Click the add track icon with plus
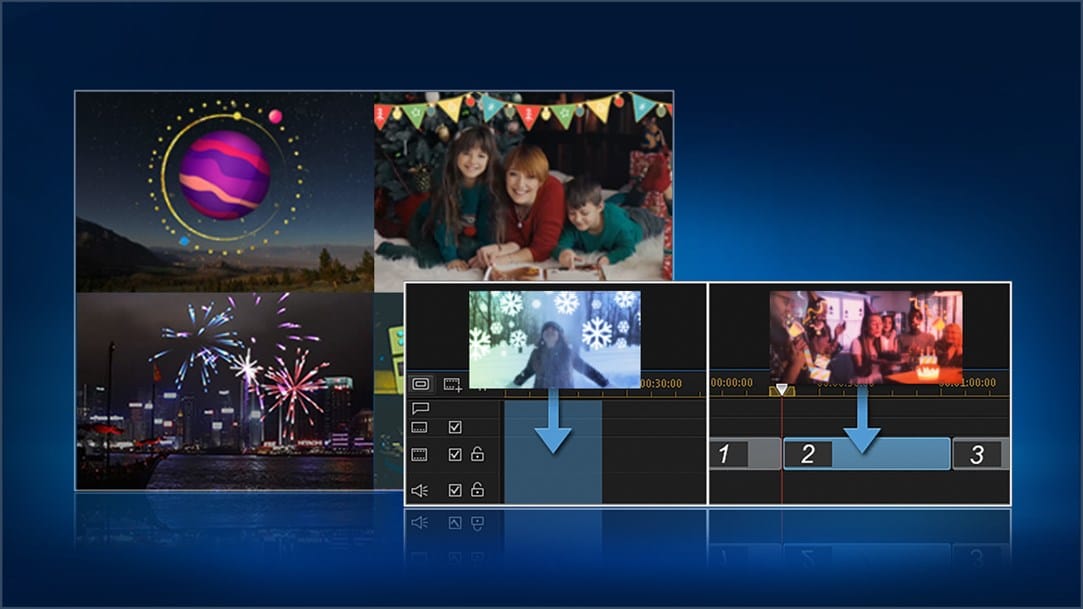Screen dimensions: 1083x609 pyautogui.click(x=453, y=384)
